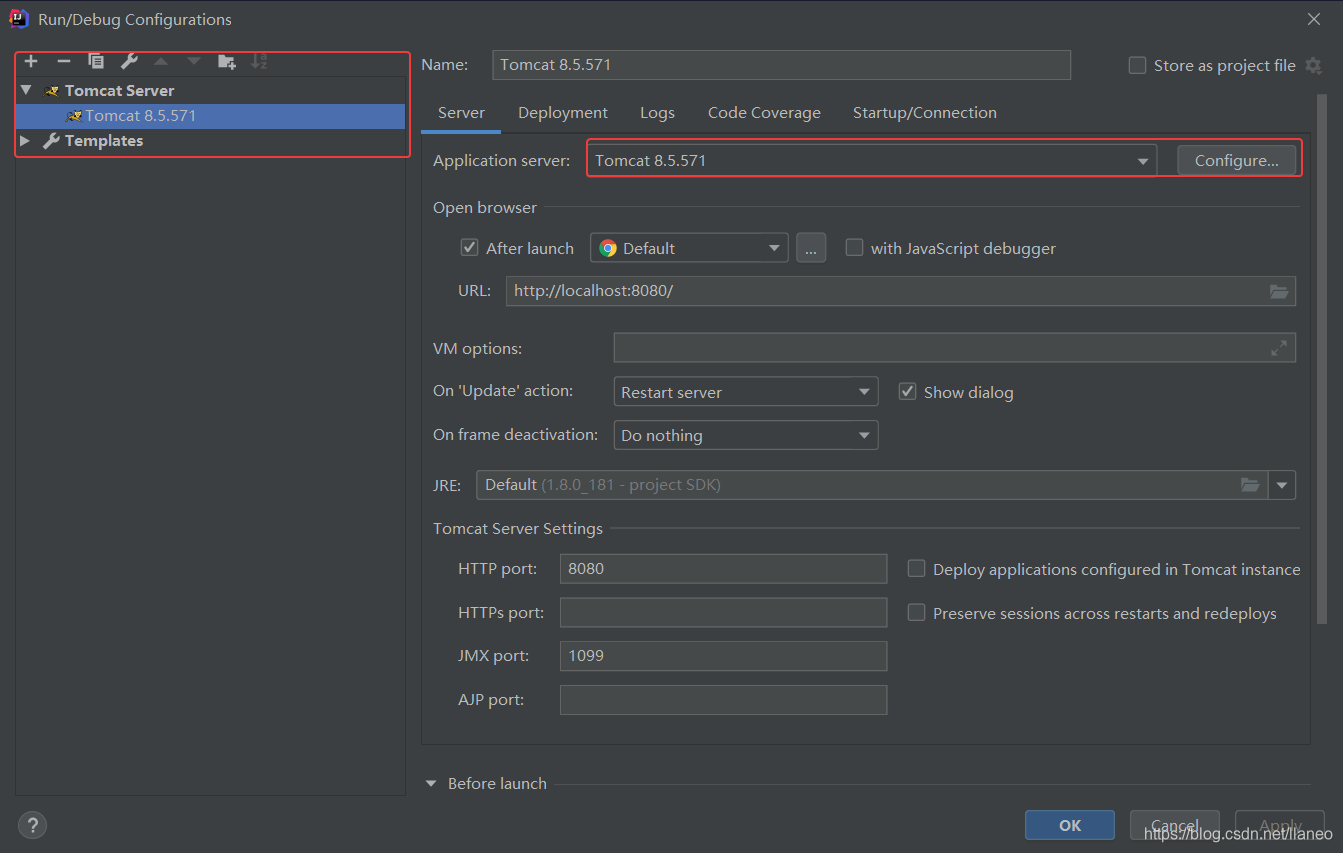Click the Apply button
Viewport: 1343px width, 853px height.
click(1280, 825)
